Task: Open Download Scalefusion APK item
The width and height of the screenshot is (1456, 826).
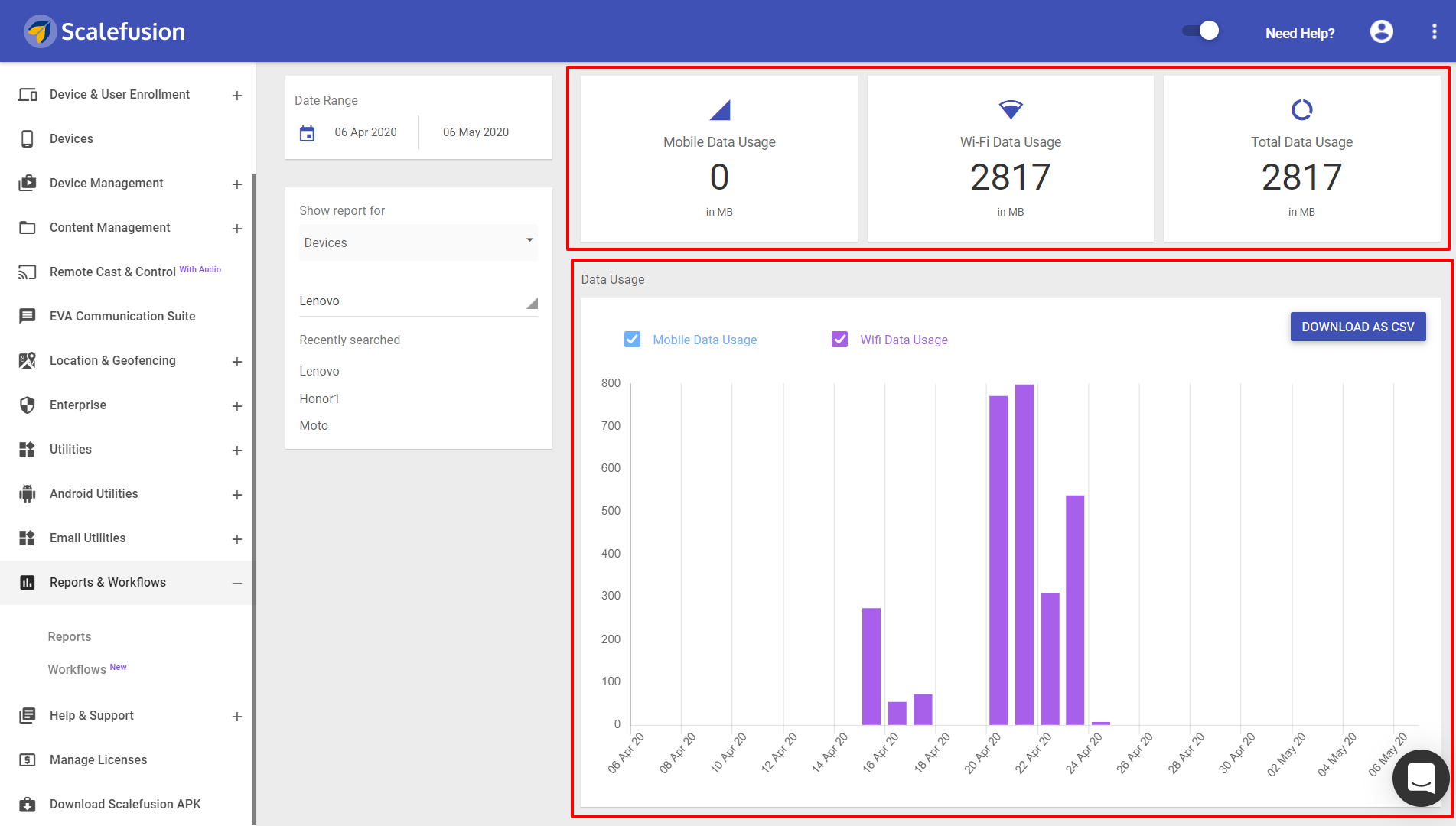Action: tap(126, 804)
